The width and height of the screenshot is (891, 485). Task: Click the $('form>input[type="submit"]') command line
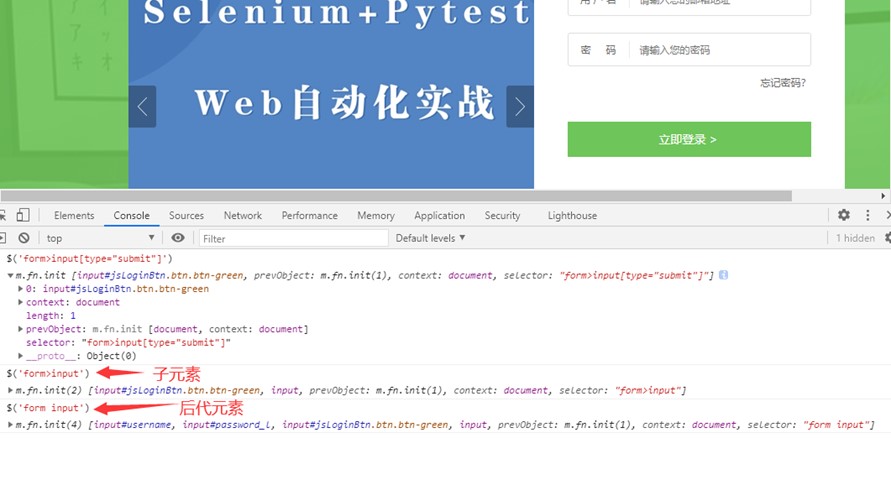click(x=89, y=258)
